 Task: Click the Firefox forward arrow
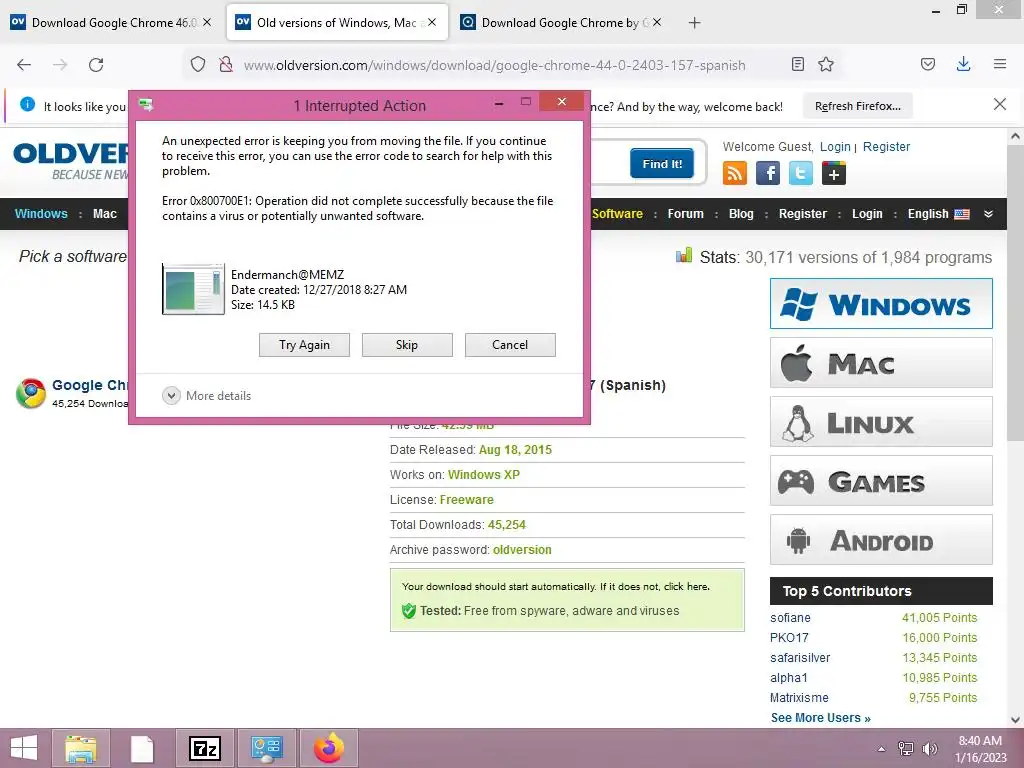60,65
